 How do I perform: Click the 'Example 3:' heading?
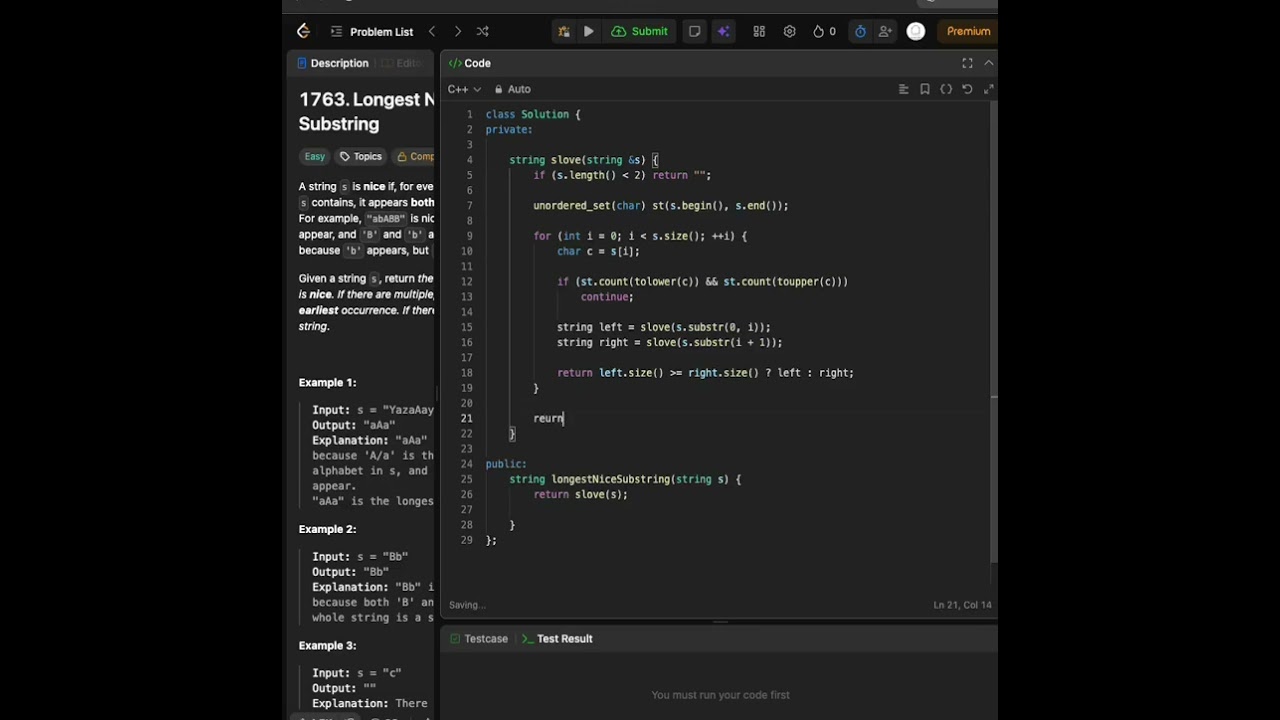[327, 646]
